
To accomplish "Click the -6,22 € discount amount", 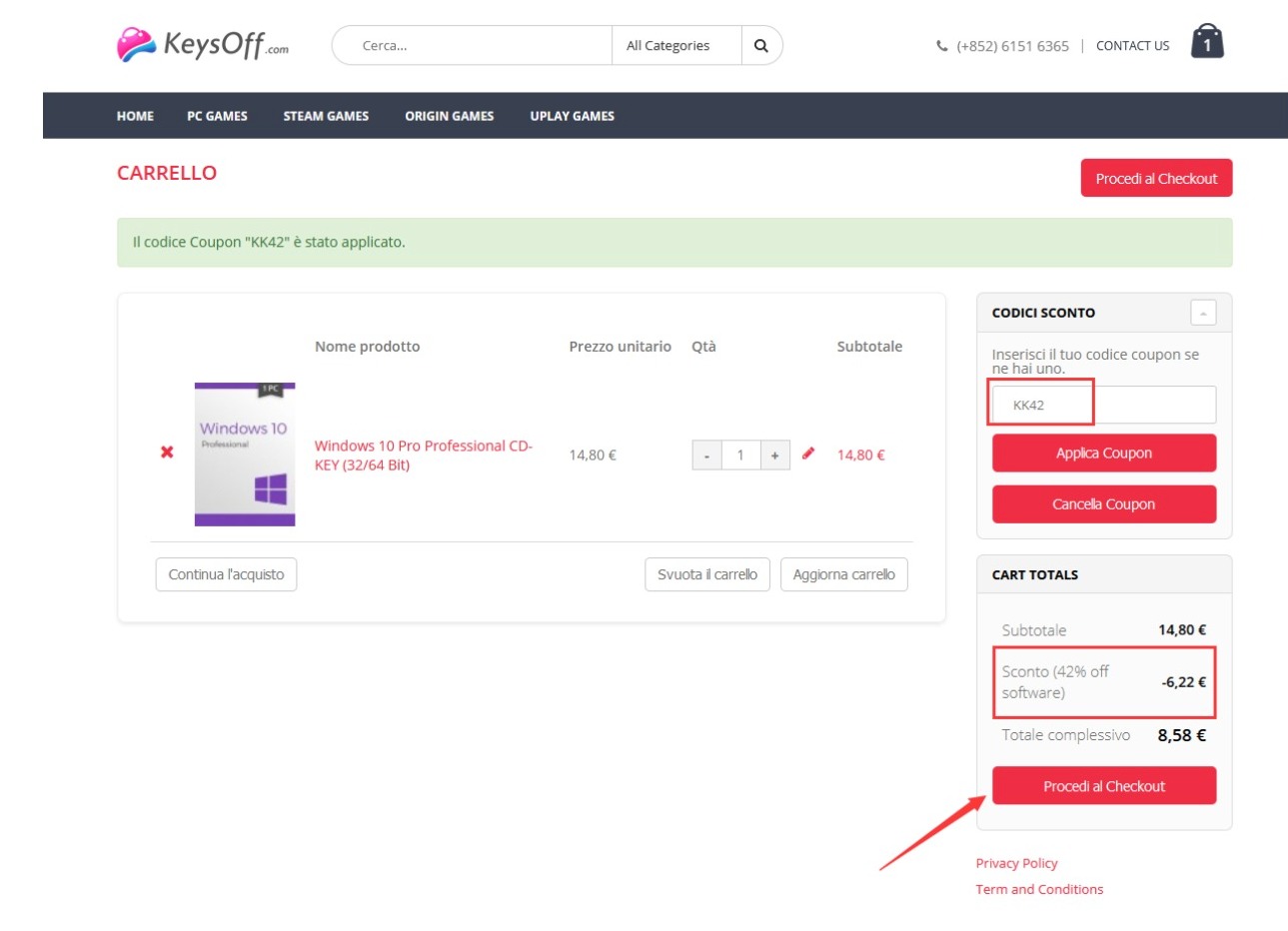I will (1184, 682).
